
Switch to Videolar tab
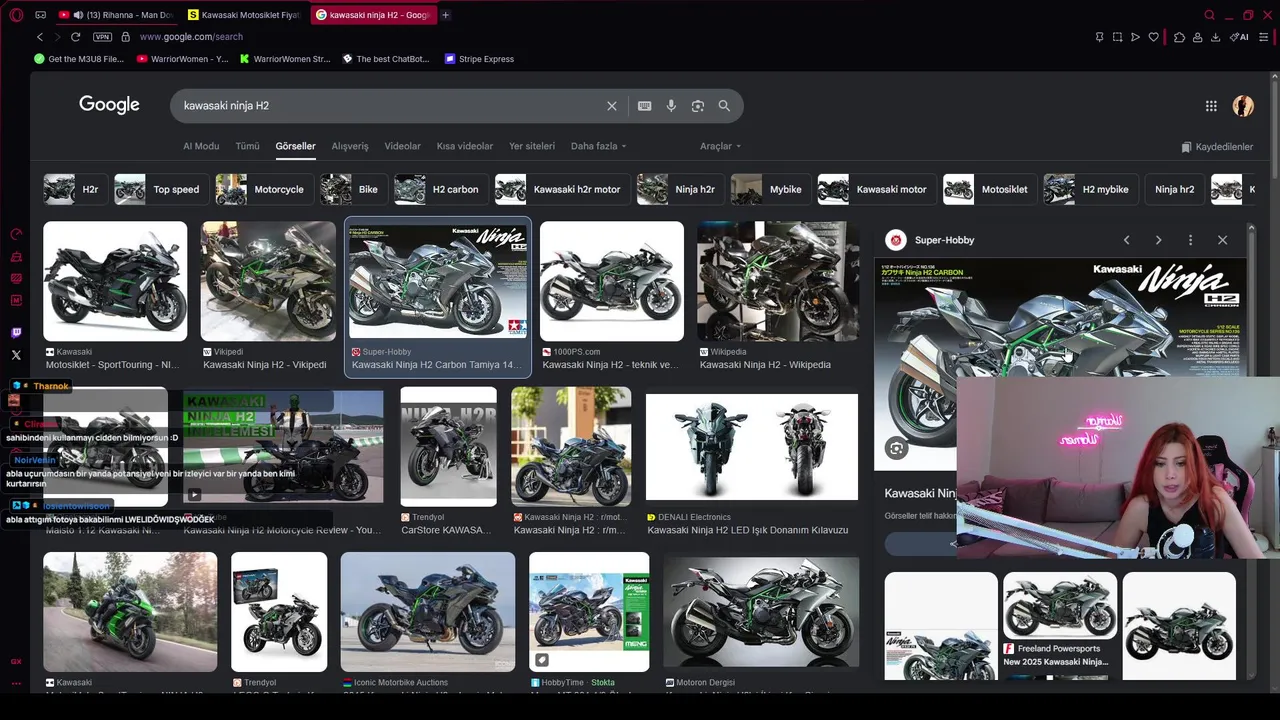coord(402,146)
